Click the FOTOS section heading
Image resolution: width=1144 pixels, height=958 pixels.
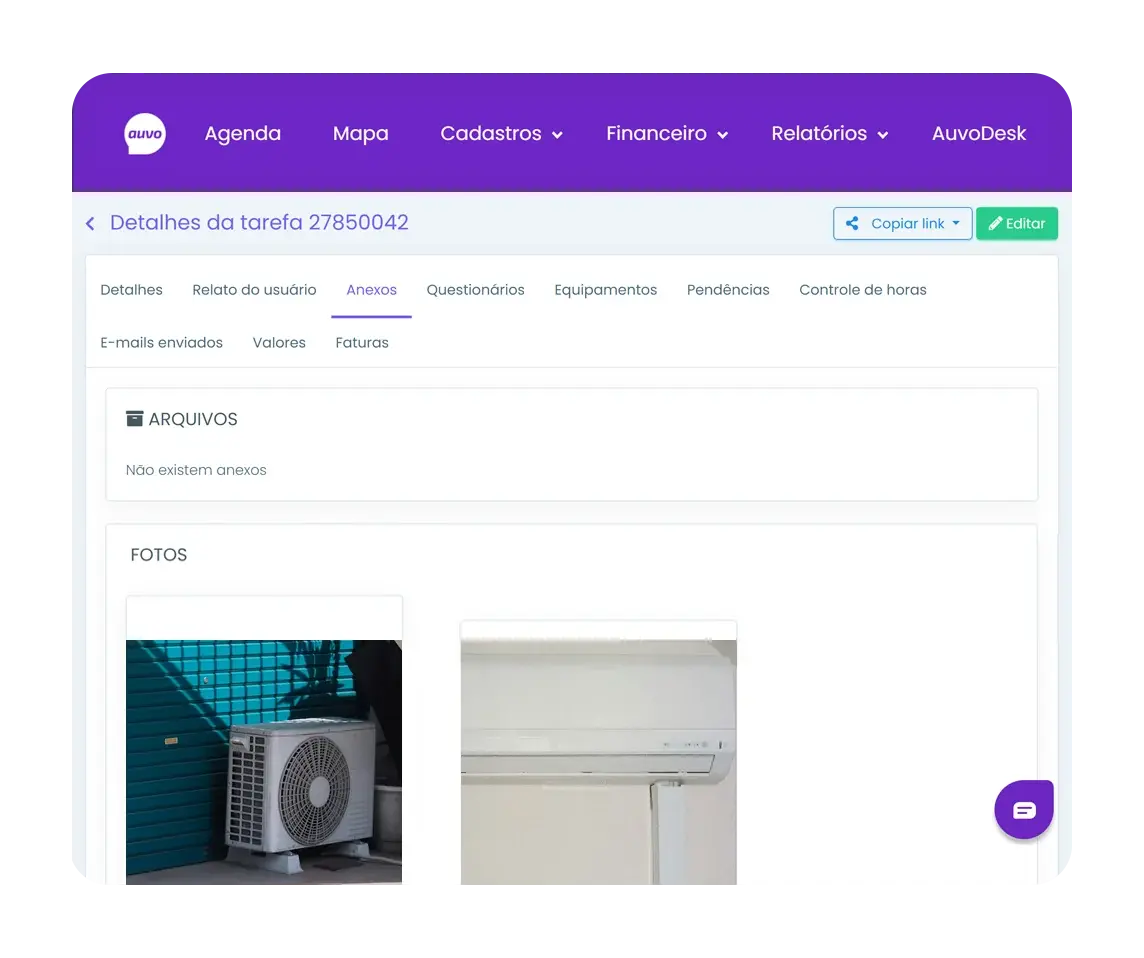(x=158, y=555)
